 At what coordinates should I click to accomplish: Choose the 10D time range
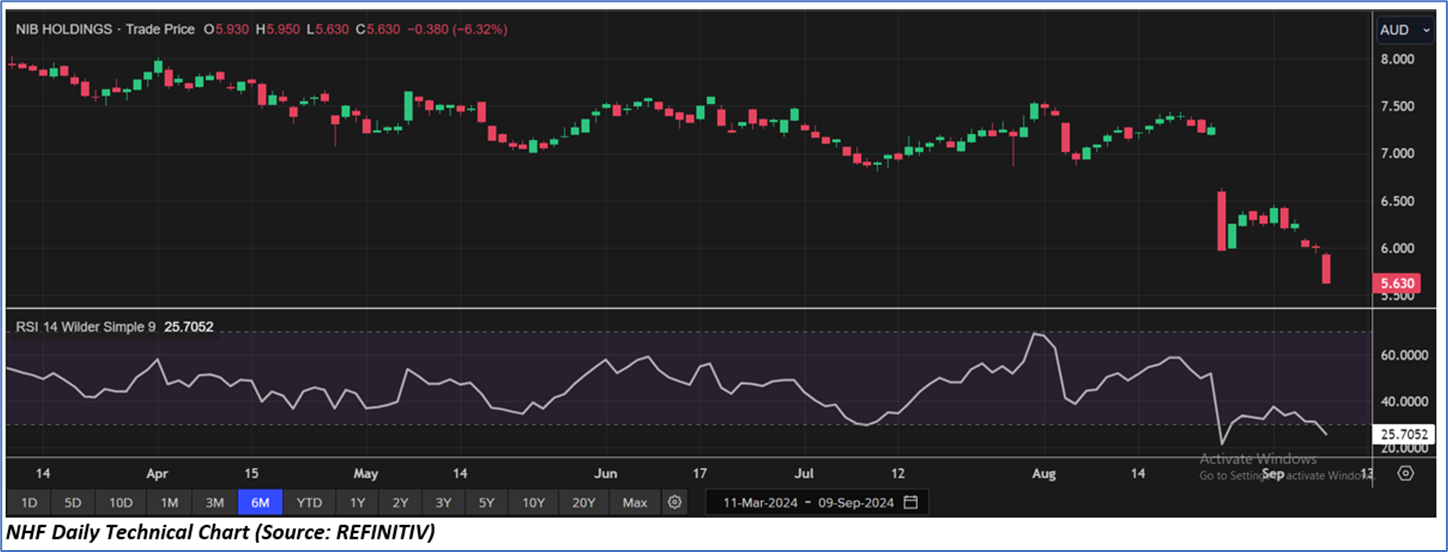121,502
